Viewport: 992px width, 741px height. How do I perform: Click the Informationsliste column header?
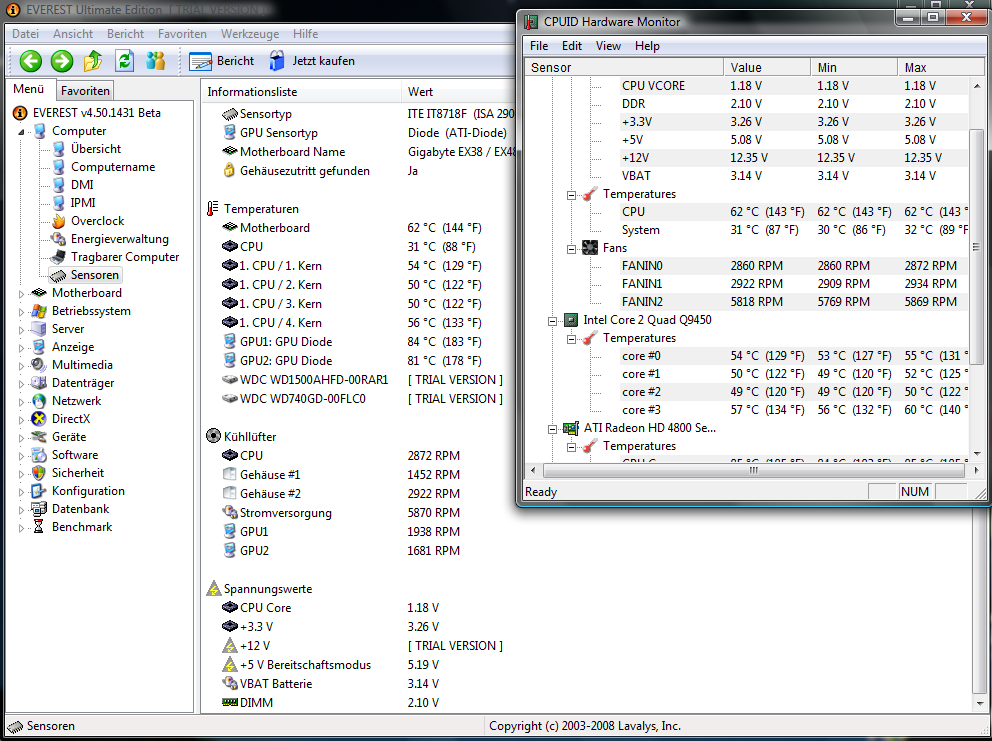tap(301, 92)
